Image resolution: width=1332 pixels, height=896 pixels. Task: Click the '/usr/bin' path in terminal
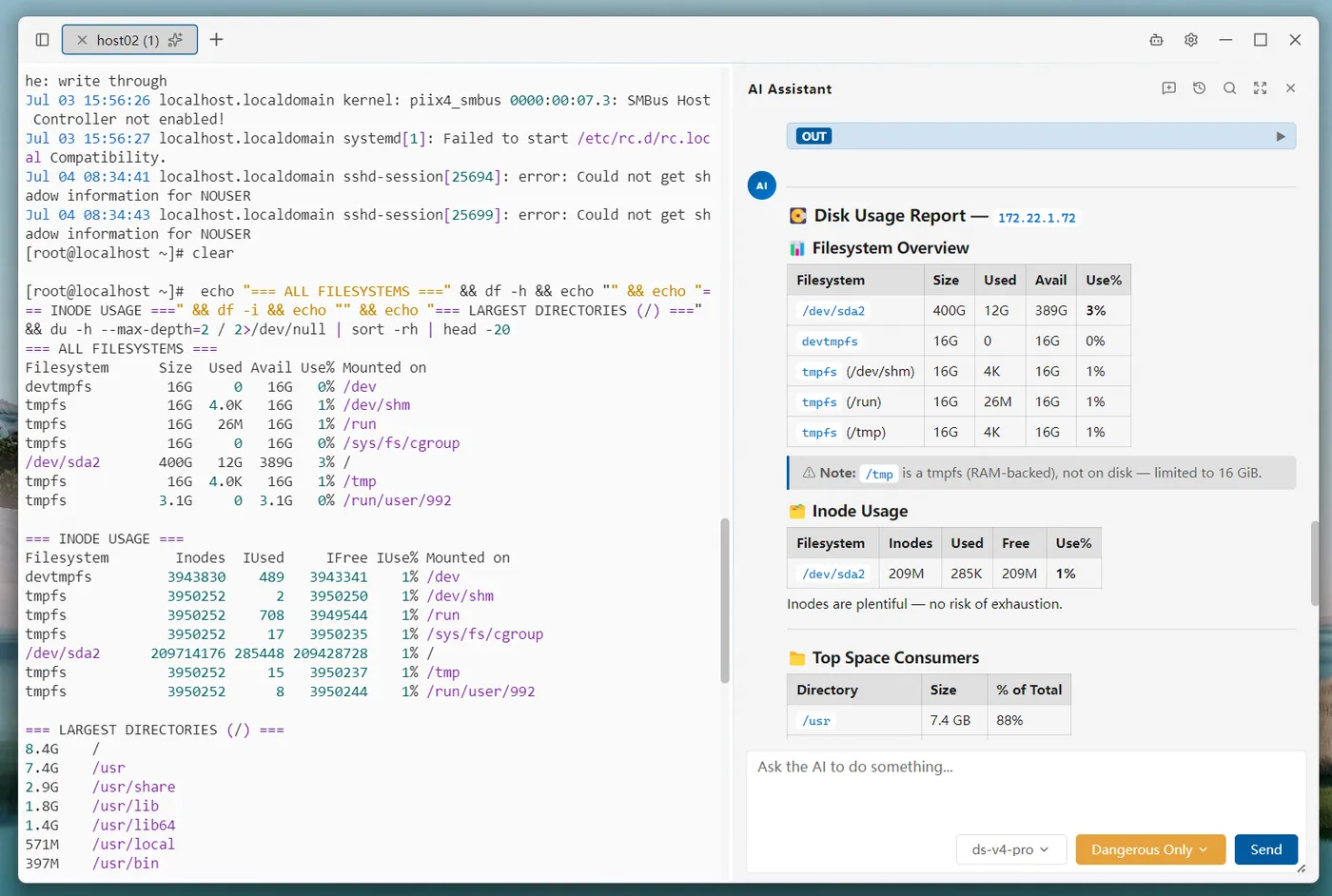click(x=126, y=864)
